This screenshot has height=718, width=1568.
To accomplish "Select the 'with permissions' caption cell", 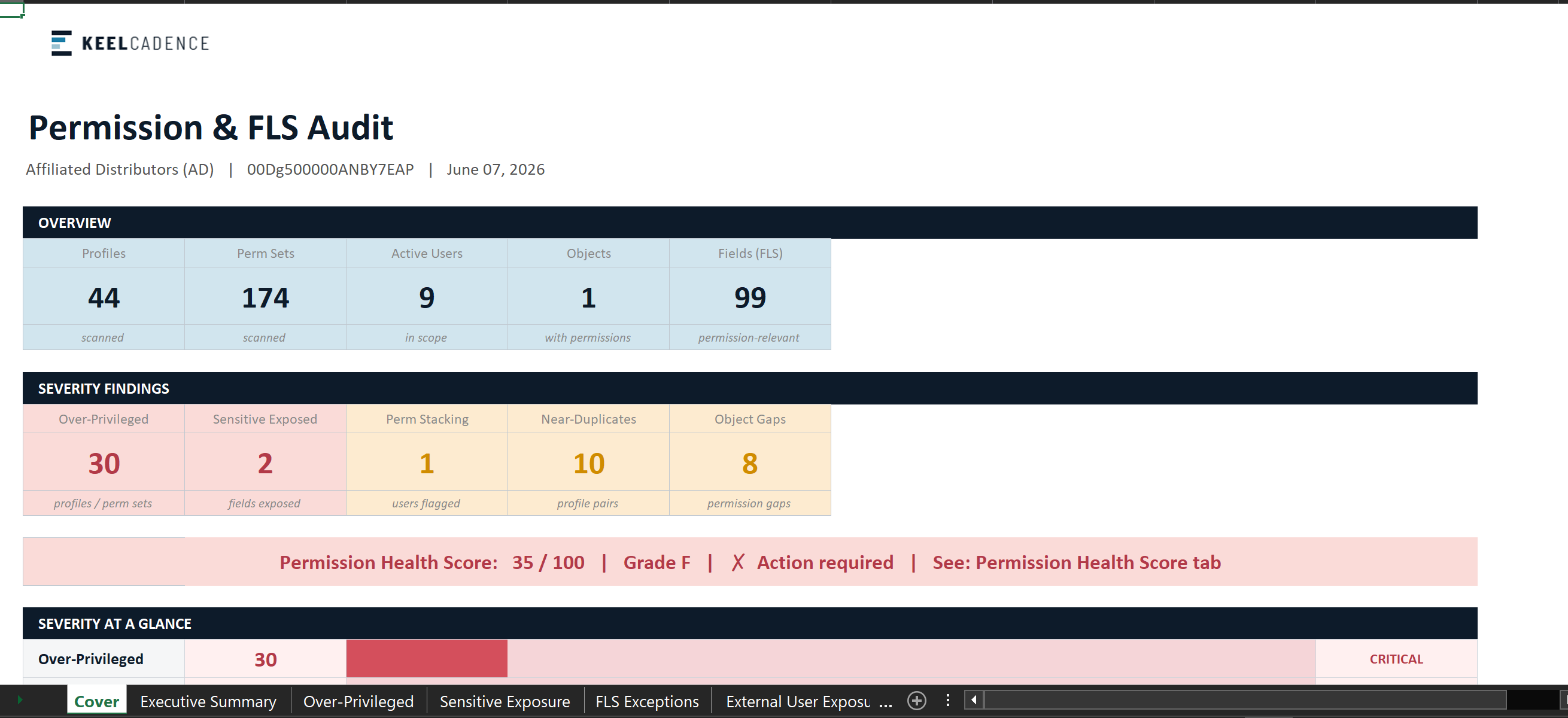I will coord(589,337).
